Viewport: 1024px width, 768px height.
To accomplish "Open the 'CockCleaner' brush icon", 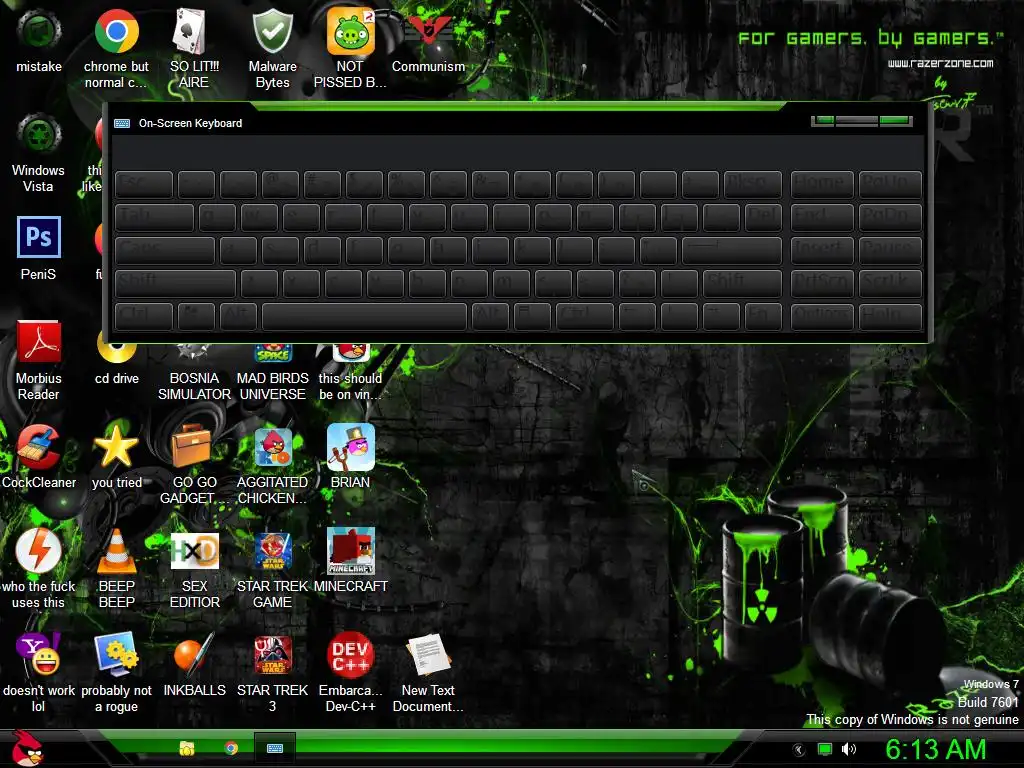I will click(39, 457).
